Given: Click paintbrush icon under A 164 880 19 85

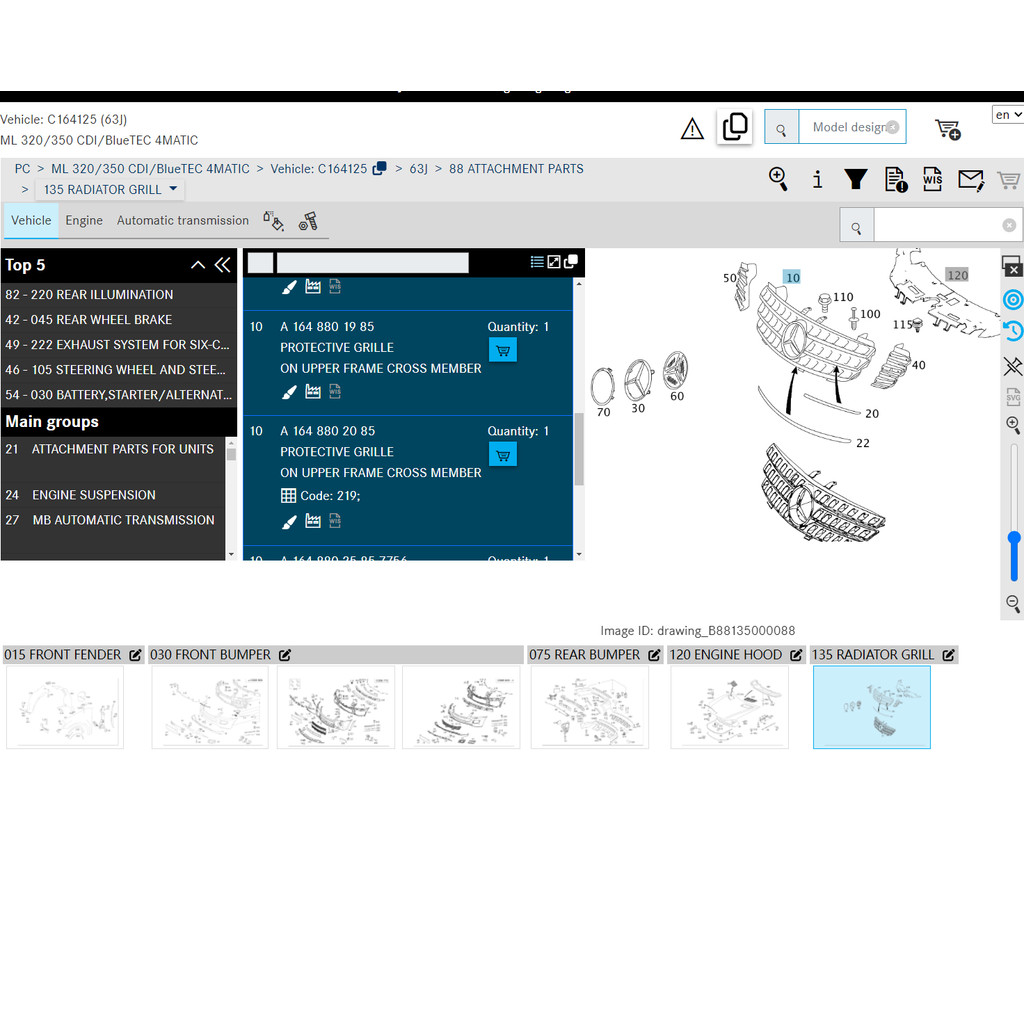Looking at the screenshot, I should [289, 392].
